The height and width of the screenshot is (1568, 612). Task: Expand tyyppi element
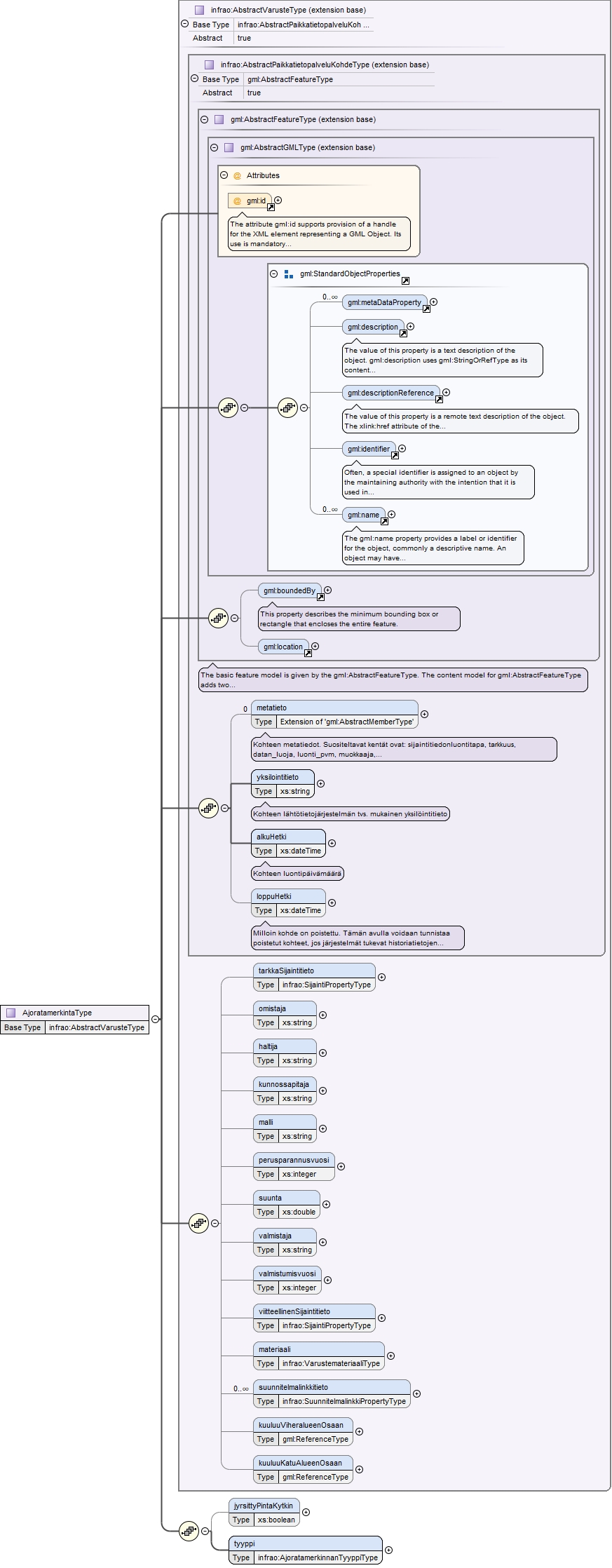click(x=389, y=1550)
